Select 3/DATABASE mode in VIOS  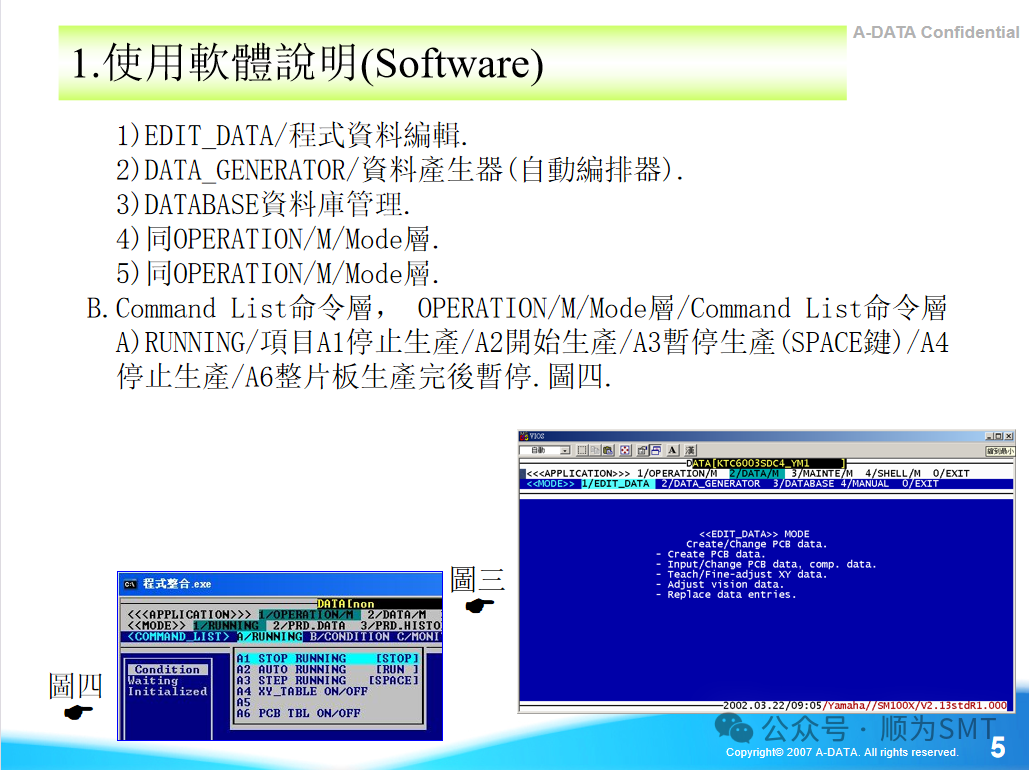803,484
